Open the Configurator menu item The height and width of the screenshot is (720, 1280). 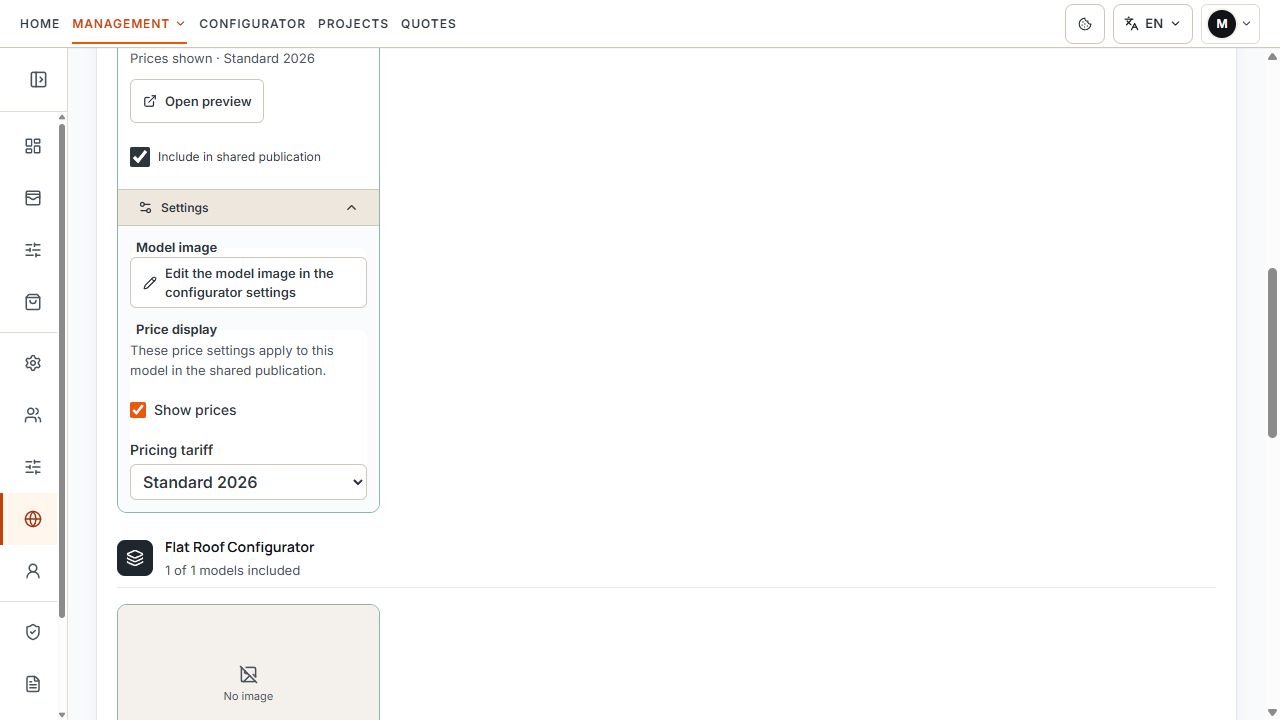click(x=252, y=23)
